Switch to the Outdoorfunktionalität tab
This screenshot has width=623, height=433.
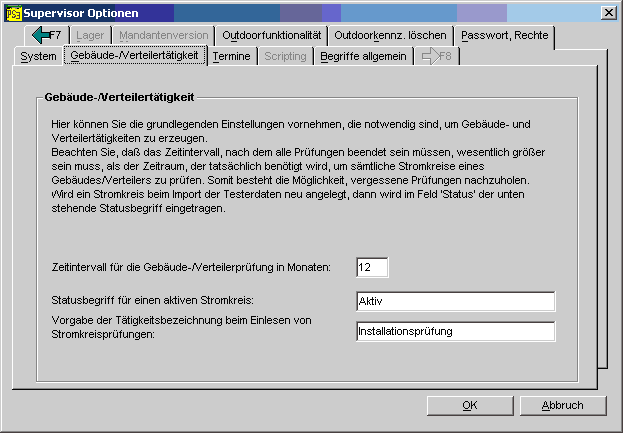pos(271,35)
